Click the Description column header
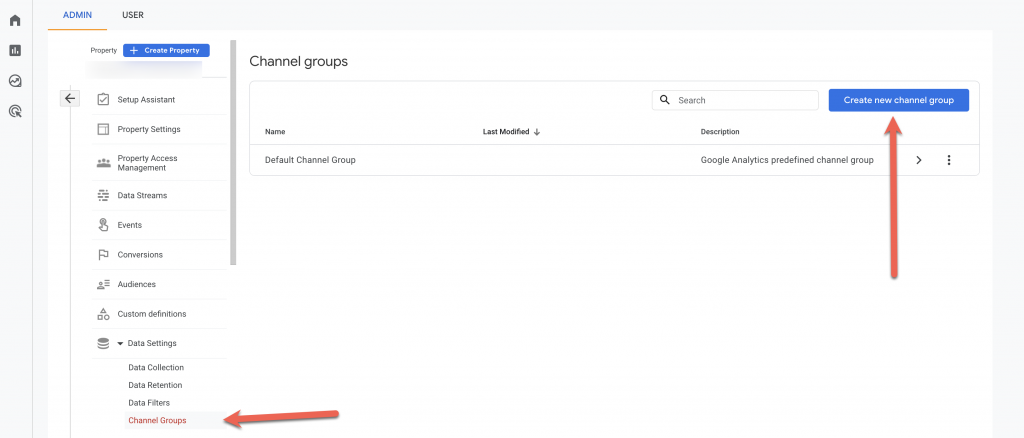 (720, 132)
